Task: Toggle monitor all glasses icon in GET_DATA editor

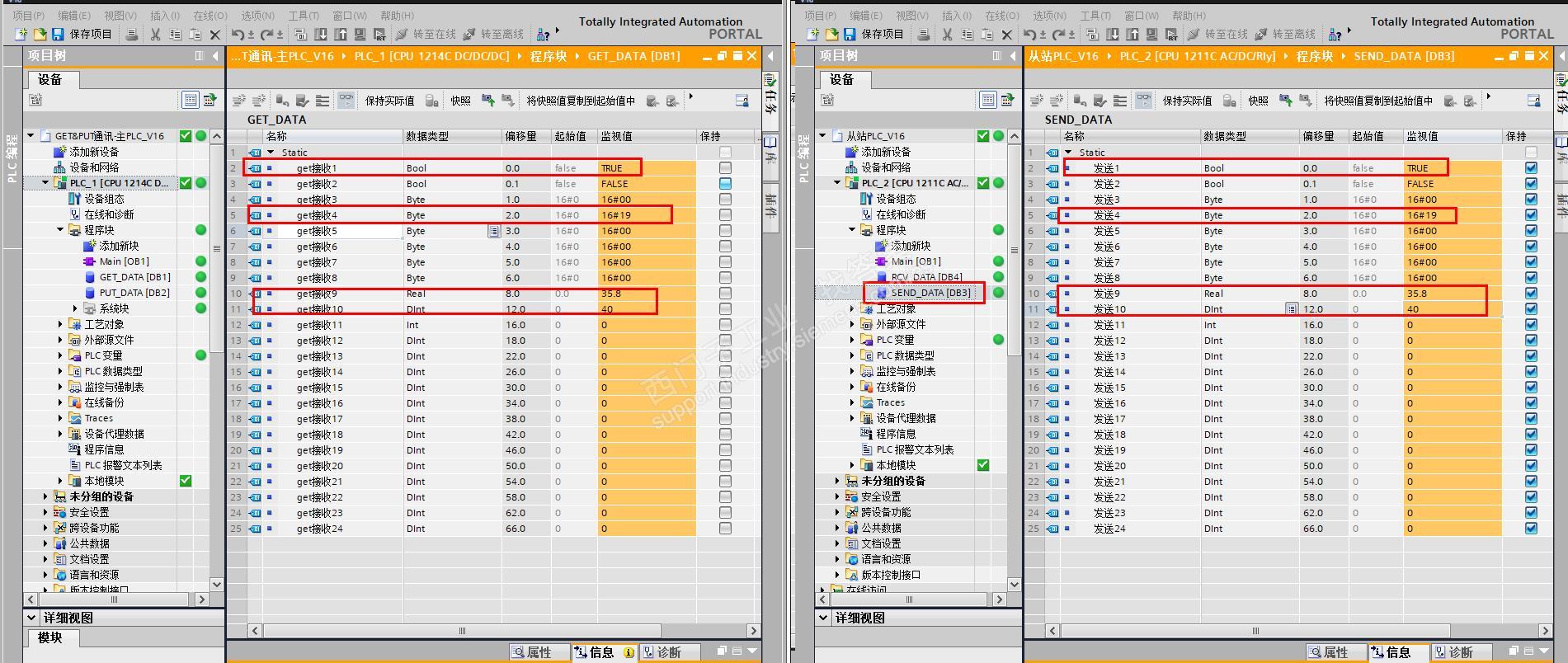Action: [346, 101]
